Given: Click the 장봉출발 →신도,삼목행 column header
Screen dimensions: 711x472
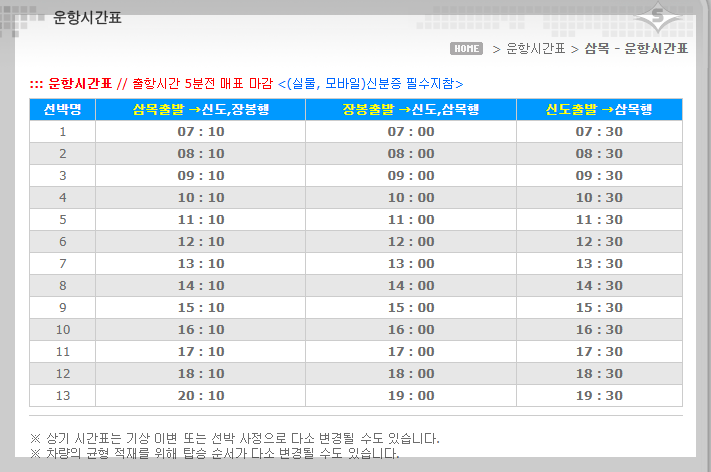Looking at the screenshot, I should point(411,109).
